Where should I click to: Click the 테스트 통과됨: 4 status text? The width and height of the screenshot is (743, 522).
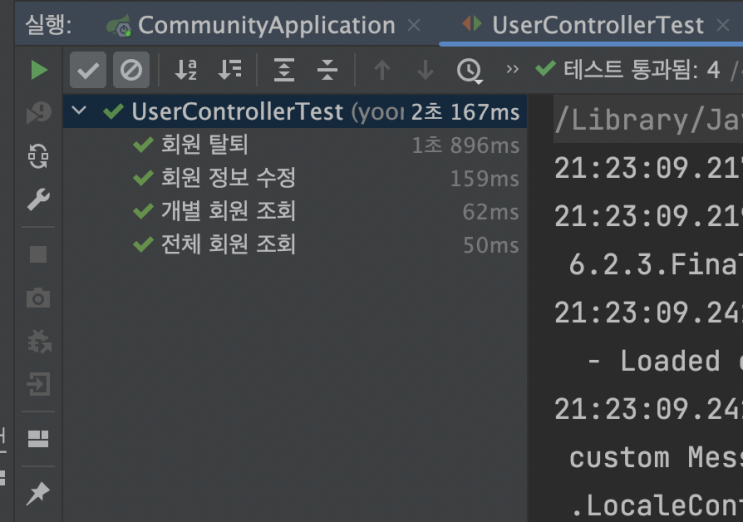coord(642,70)
